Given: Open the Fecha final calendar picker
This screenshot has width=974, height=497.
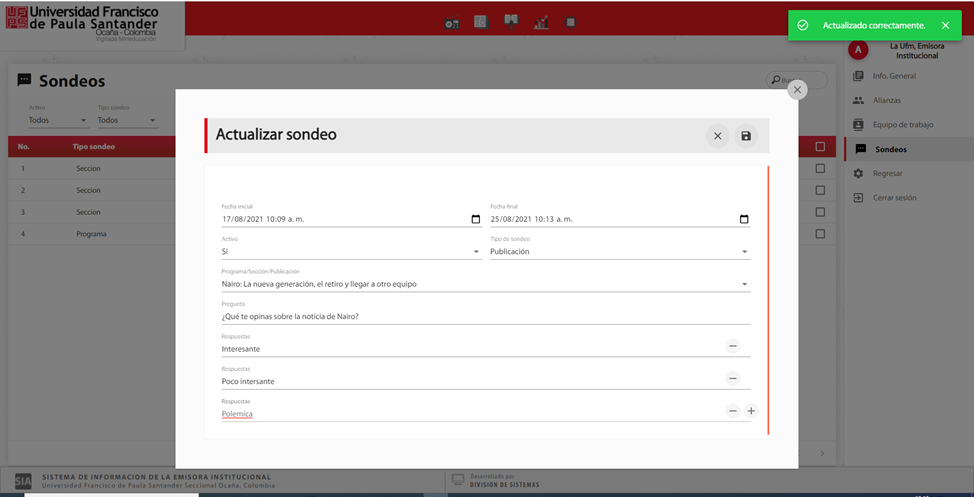Looking at the screenshot, I should tap(744, 219).
